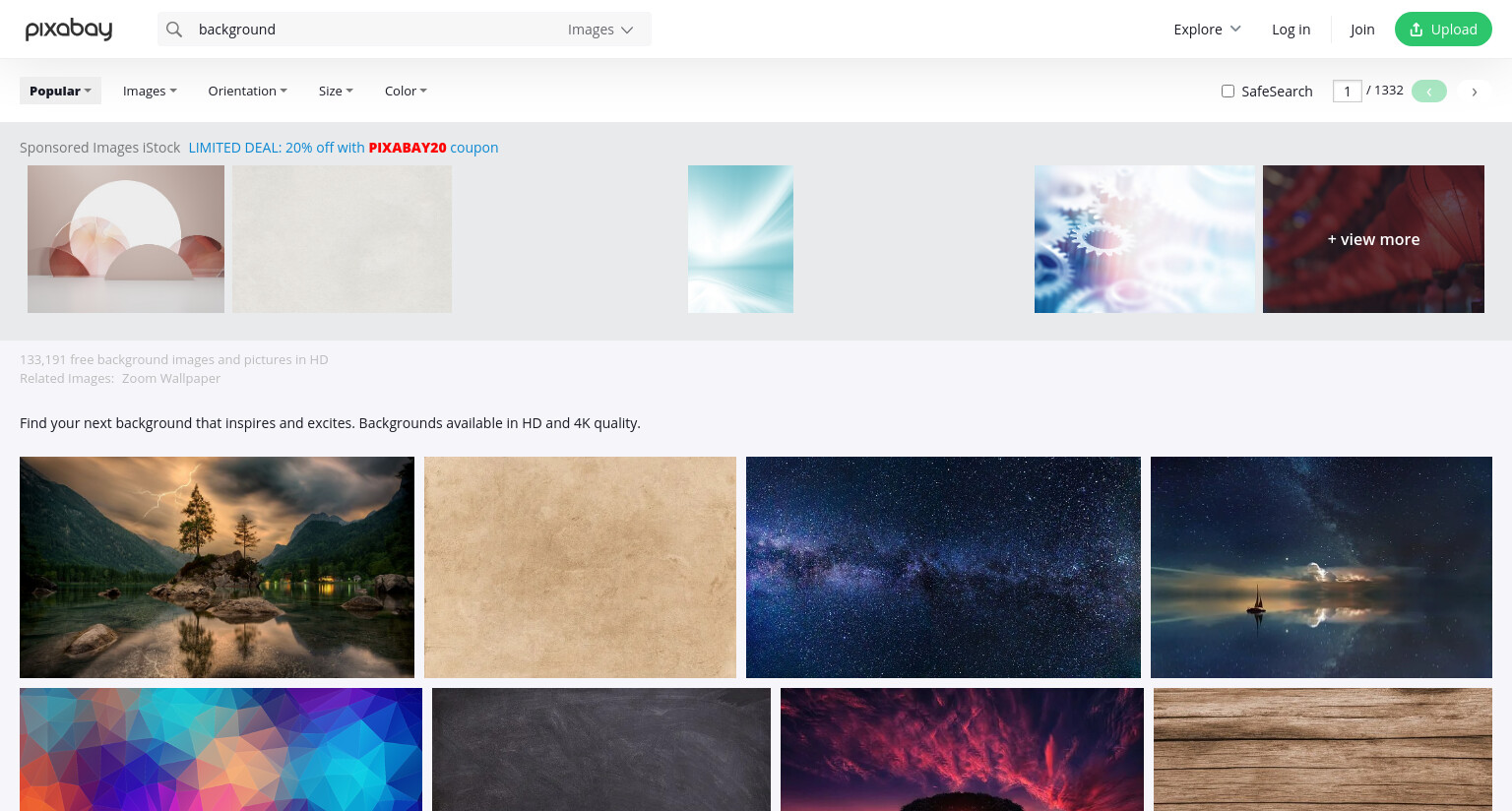
Task: Enable the SafeSearch checkbox
Action: click(1228, 92)
